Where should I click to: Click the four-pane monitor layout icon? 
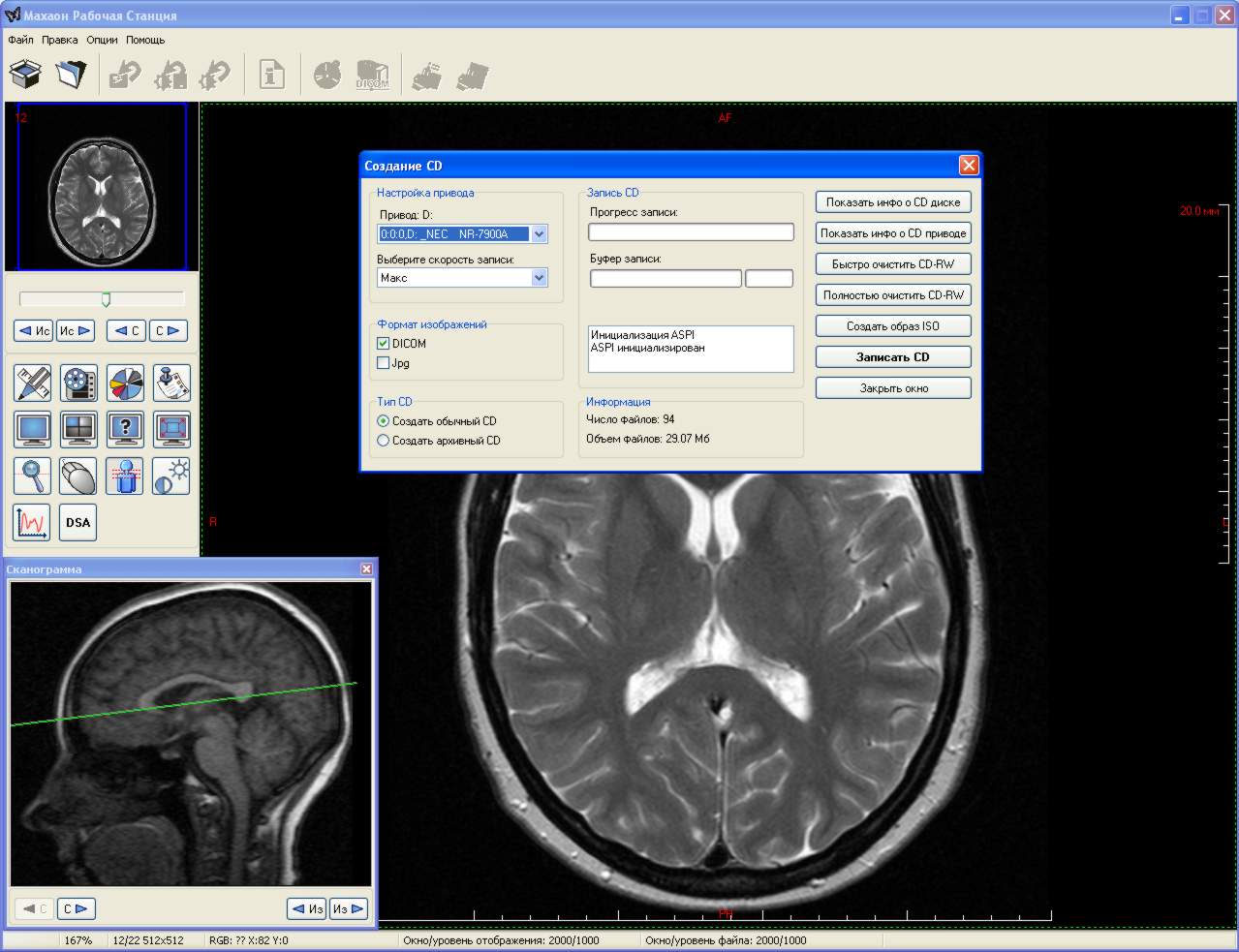point(78,429)
